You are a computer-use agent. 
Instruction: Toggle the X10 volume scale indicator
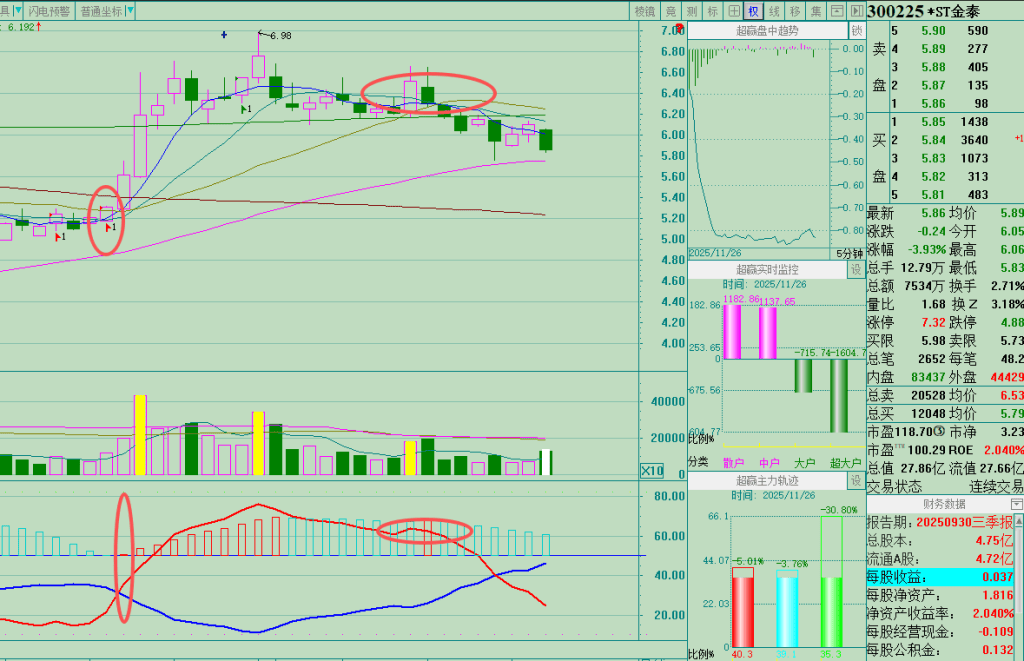652,471
